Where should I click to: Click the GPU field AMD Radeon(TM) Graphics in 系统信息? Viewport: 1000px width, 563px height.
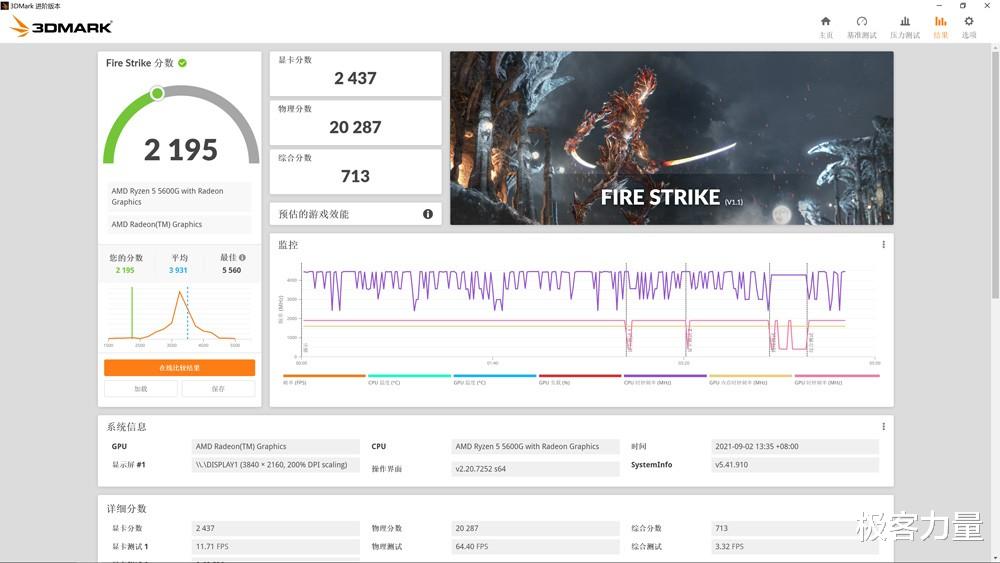coord(276,446)
